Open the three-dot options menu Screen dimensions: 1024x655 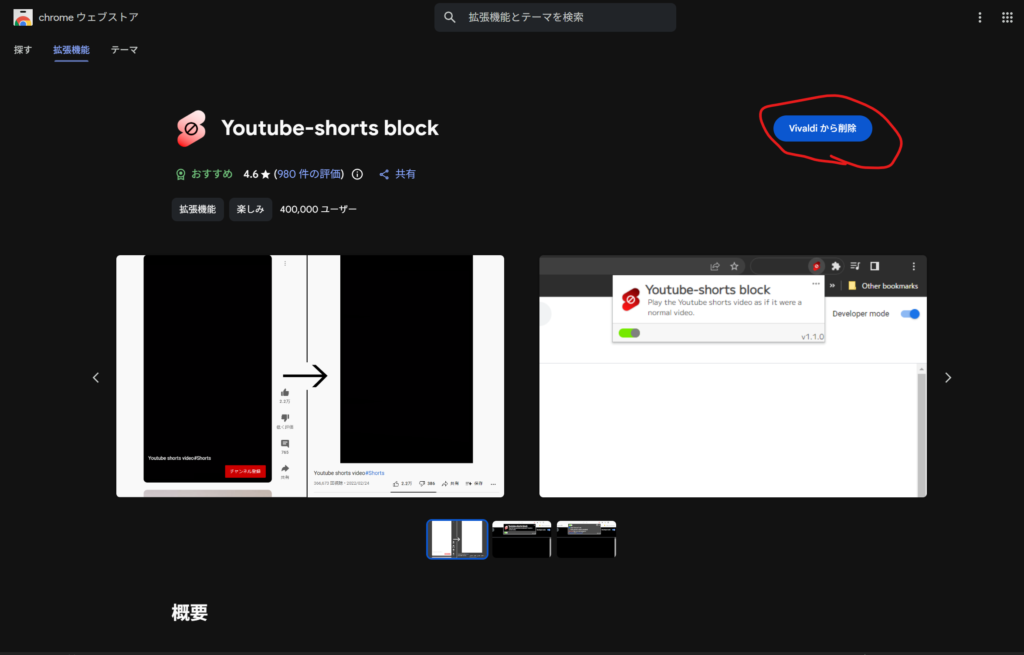tap(978, 17)
